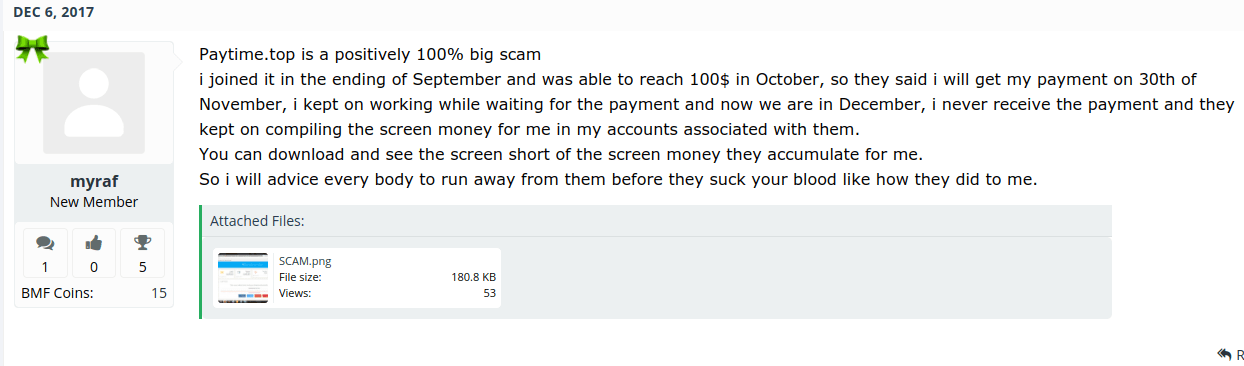Click the thumbs up likes icon
This screenshot has width=1244, height=366.
coord(94,243)
